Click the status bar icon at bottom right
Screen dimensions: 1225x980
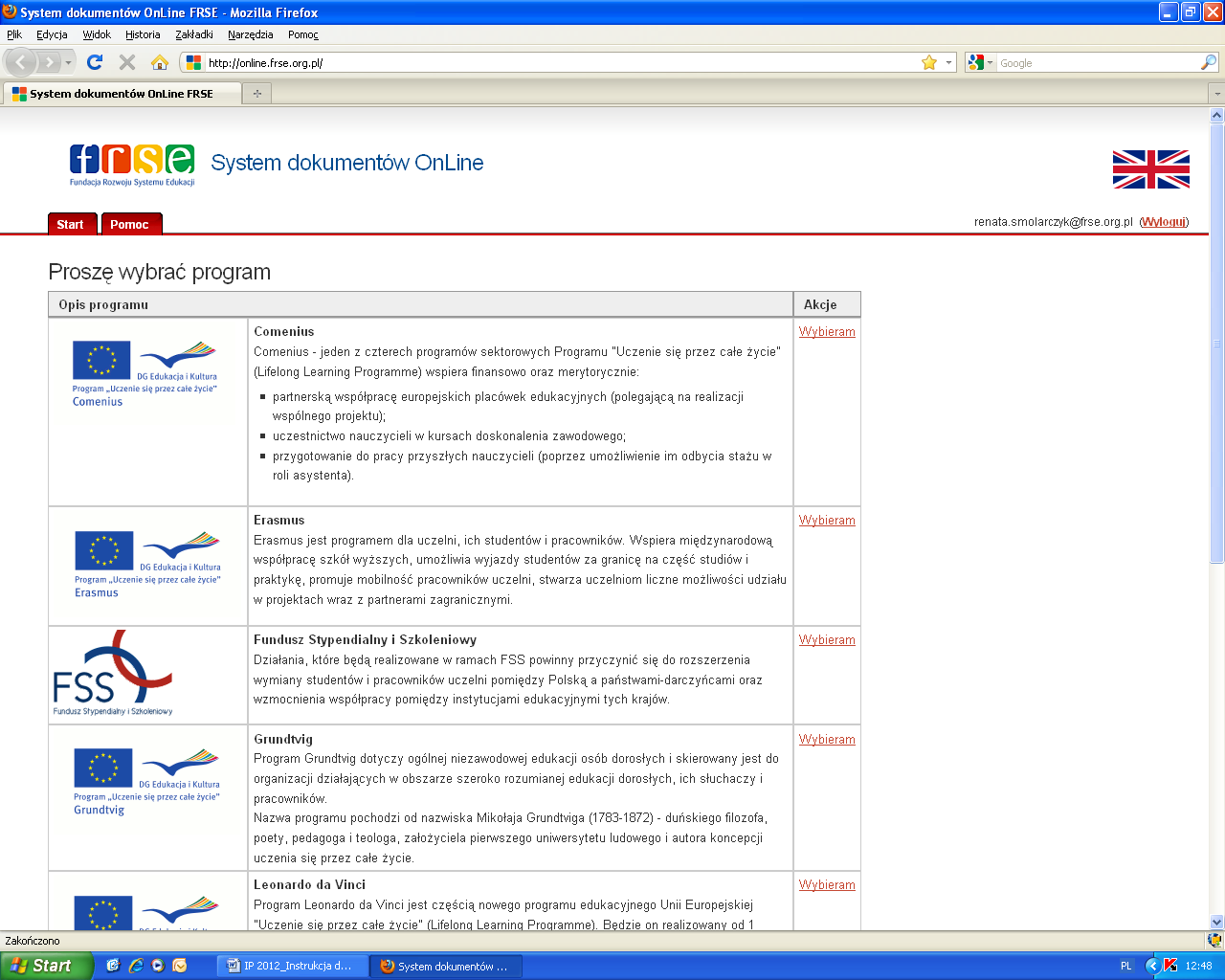[x=1214, y=940]
